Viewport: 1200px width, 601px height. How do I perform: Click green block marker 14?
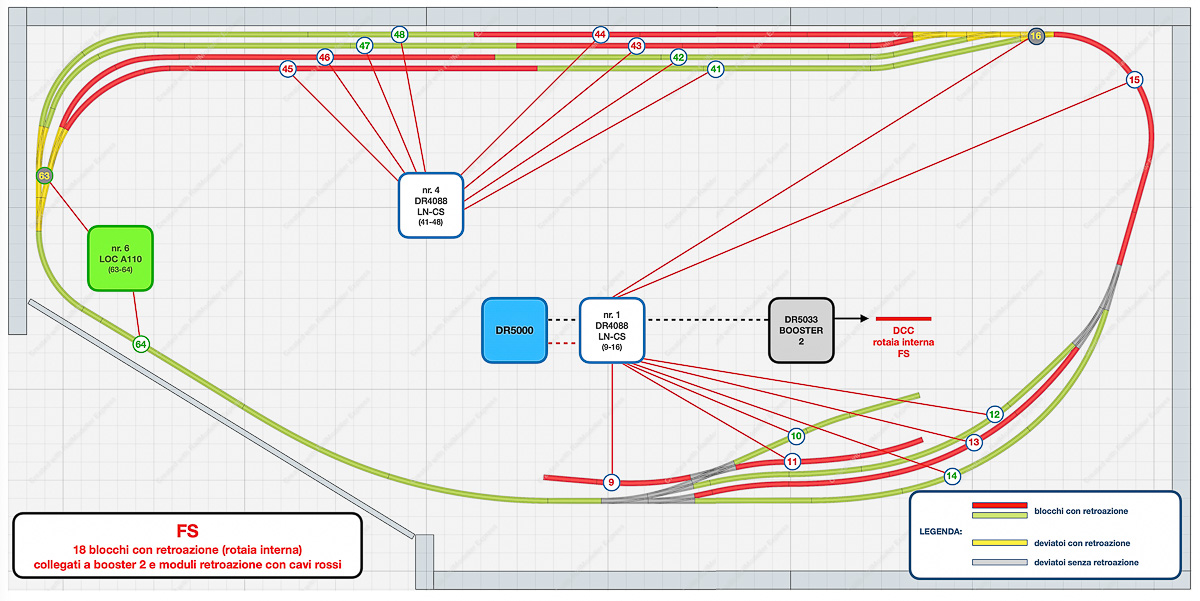952,475
